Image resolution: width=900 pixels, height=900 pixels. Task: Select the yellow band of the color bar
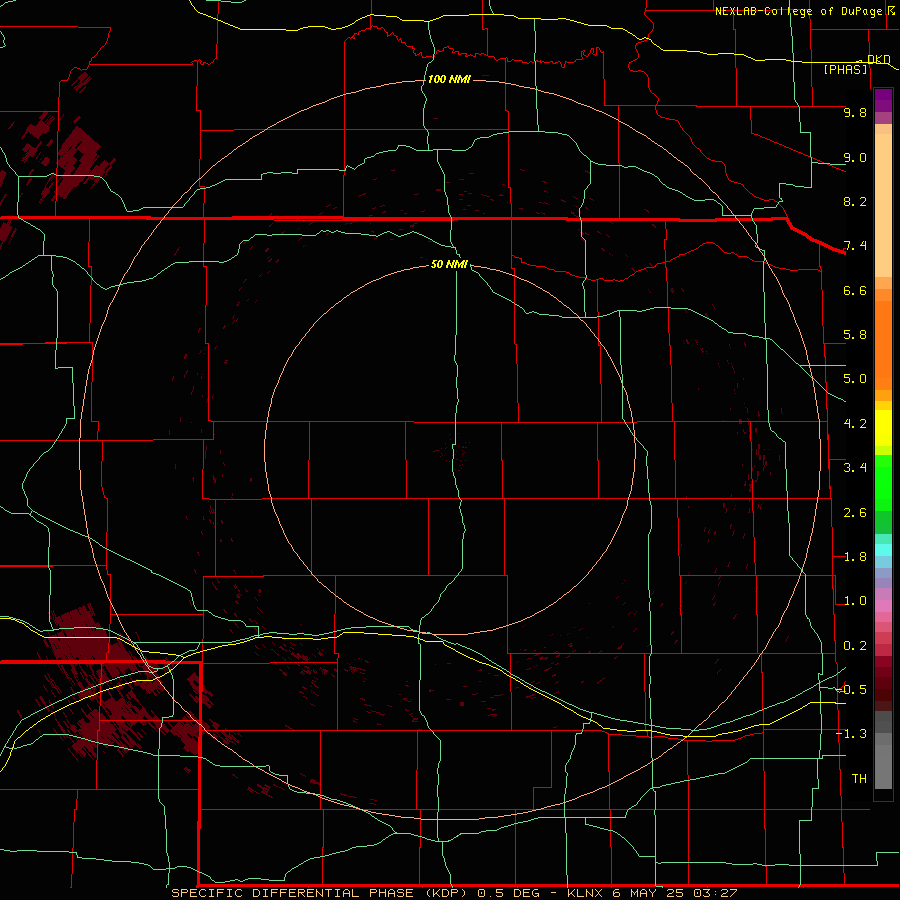[883, 428]
